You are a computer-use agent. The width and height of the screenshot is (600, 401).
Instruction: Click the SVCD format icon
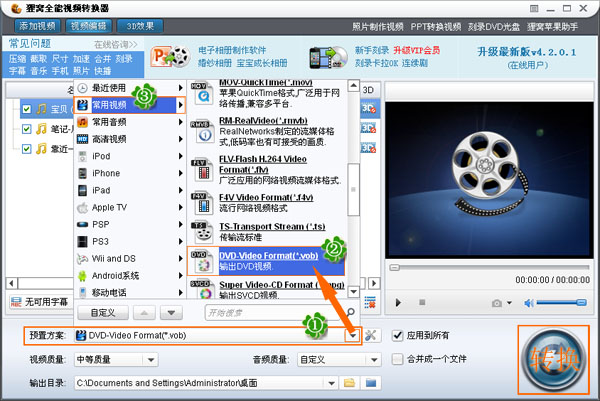tap(202, 289)
